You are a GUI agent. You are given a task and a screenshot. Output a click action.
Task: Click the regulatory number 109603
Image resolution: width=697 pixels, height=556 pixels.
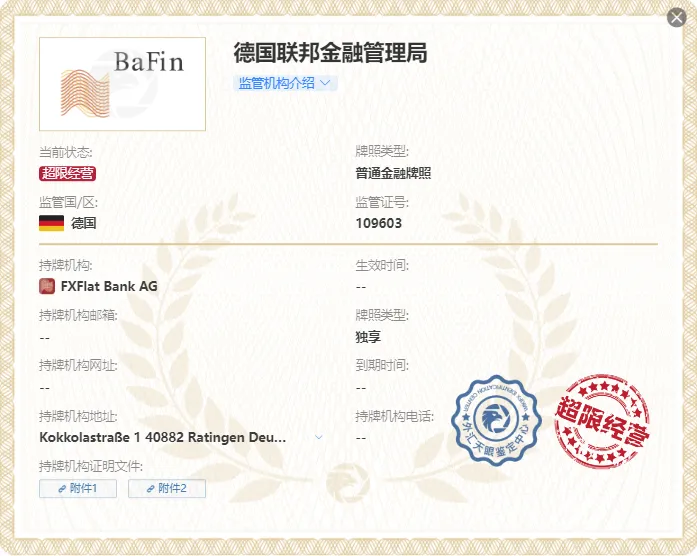point(379,223)
